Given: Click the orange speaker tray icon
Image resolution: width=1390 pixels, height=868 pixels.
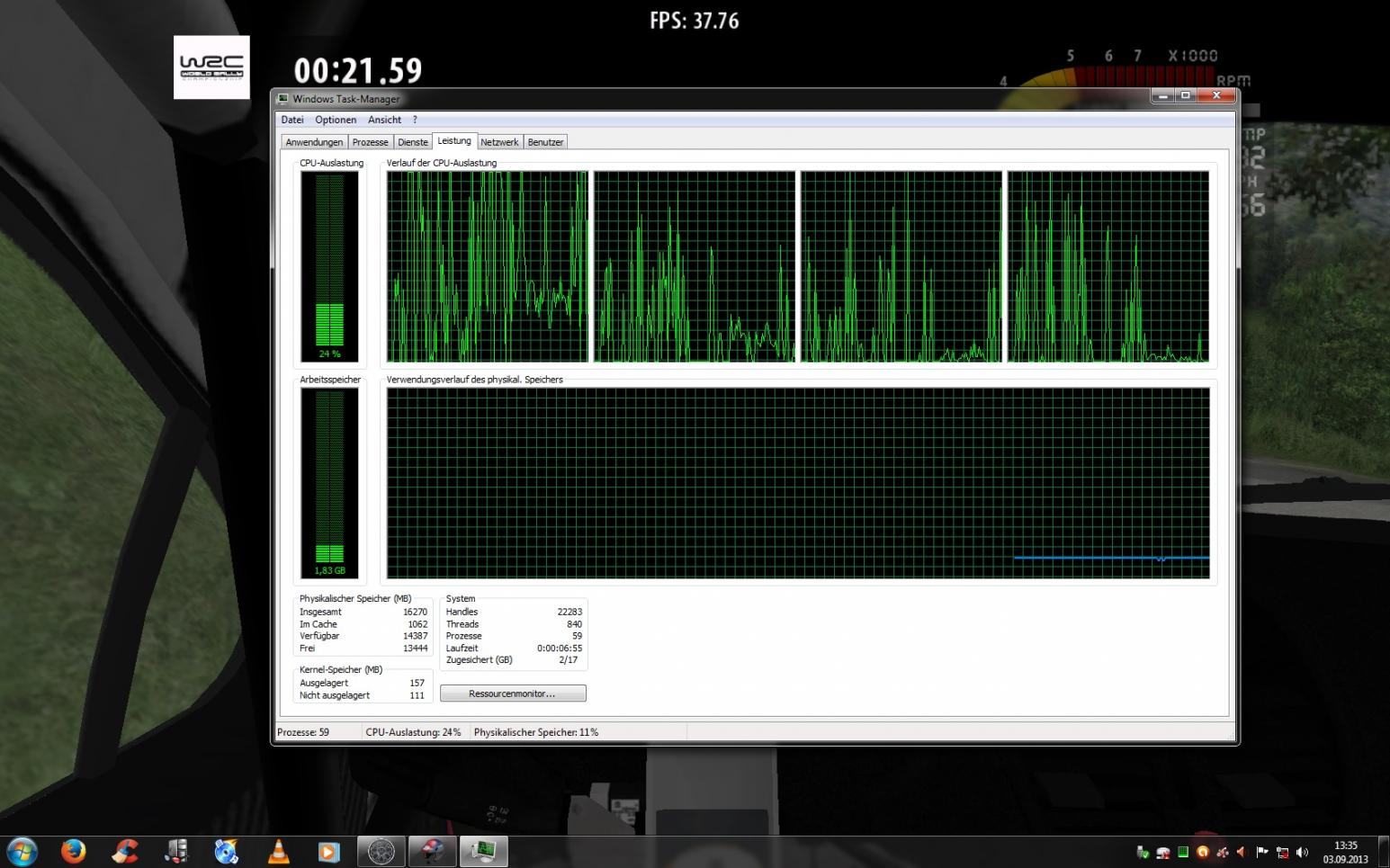Looking at the screenshot, I should click(1242, 852).
